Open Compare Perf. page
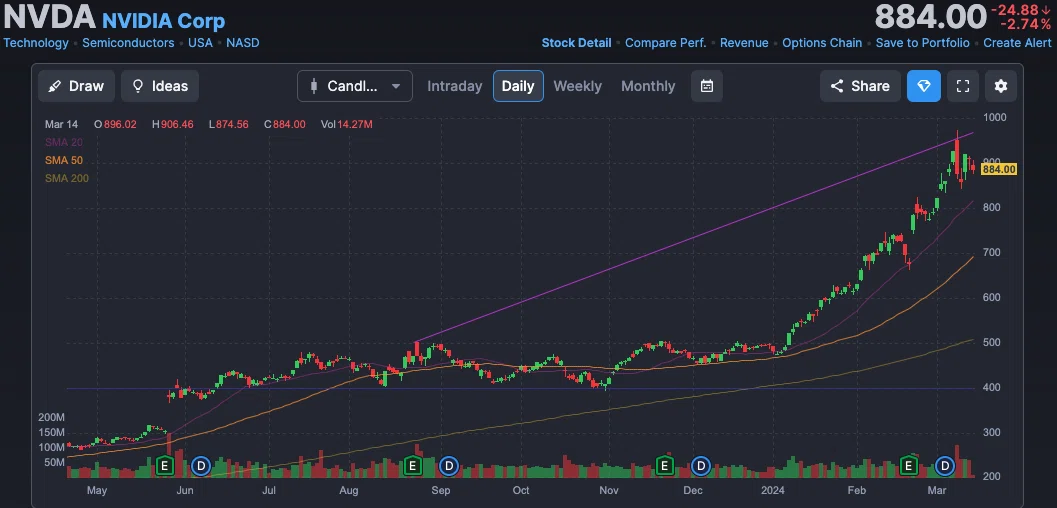Screen dimensions: 1057x508 point(665,42)
